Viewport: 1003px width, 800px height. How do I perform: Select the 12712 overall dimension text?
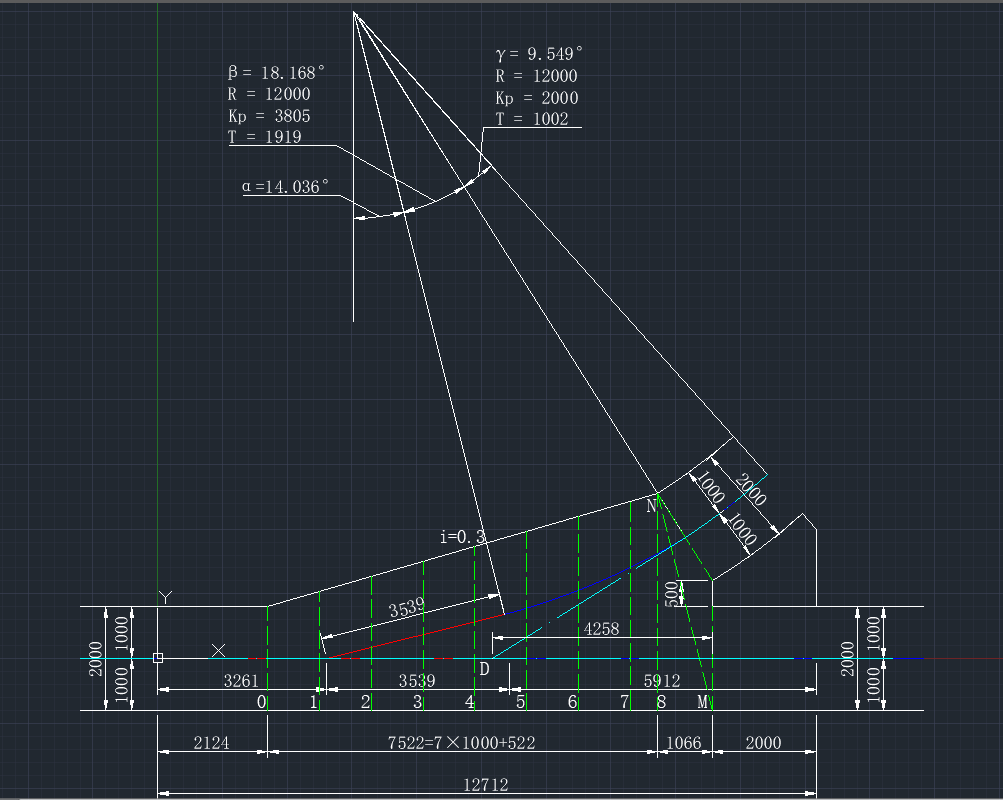click(x=488, y=785)
